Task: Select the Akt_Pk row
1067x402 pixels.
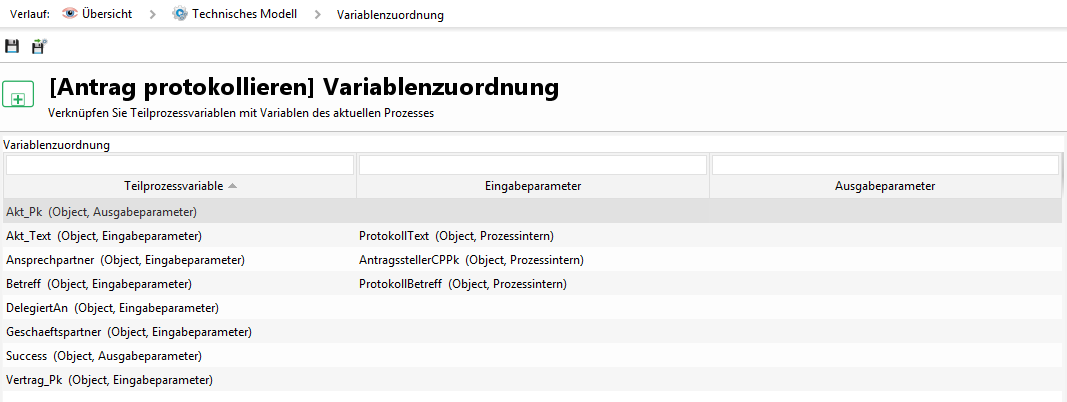Action: coord(101,212)
